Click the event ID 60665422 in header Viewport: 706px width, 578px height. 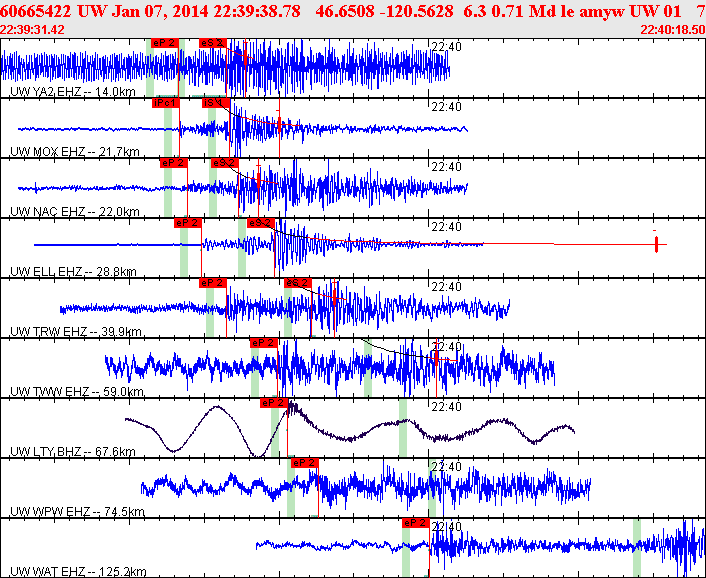[36, 11]
